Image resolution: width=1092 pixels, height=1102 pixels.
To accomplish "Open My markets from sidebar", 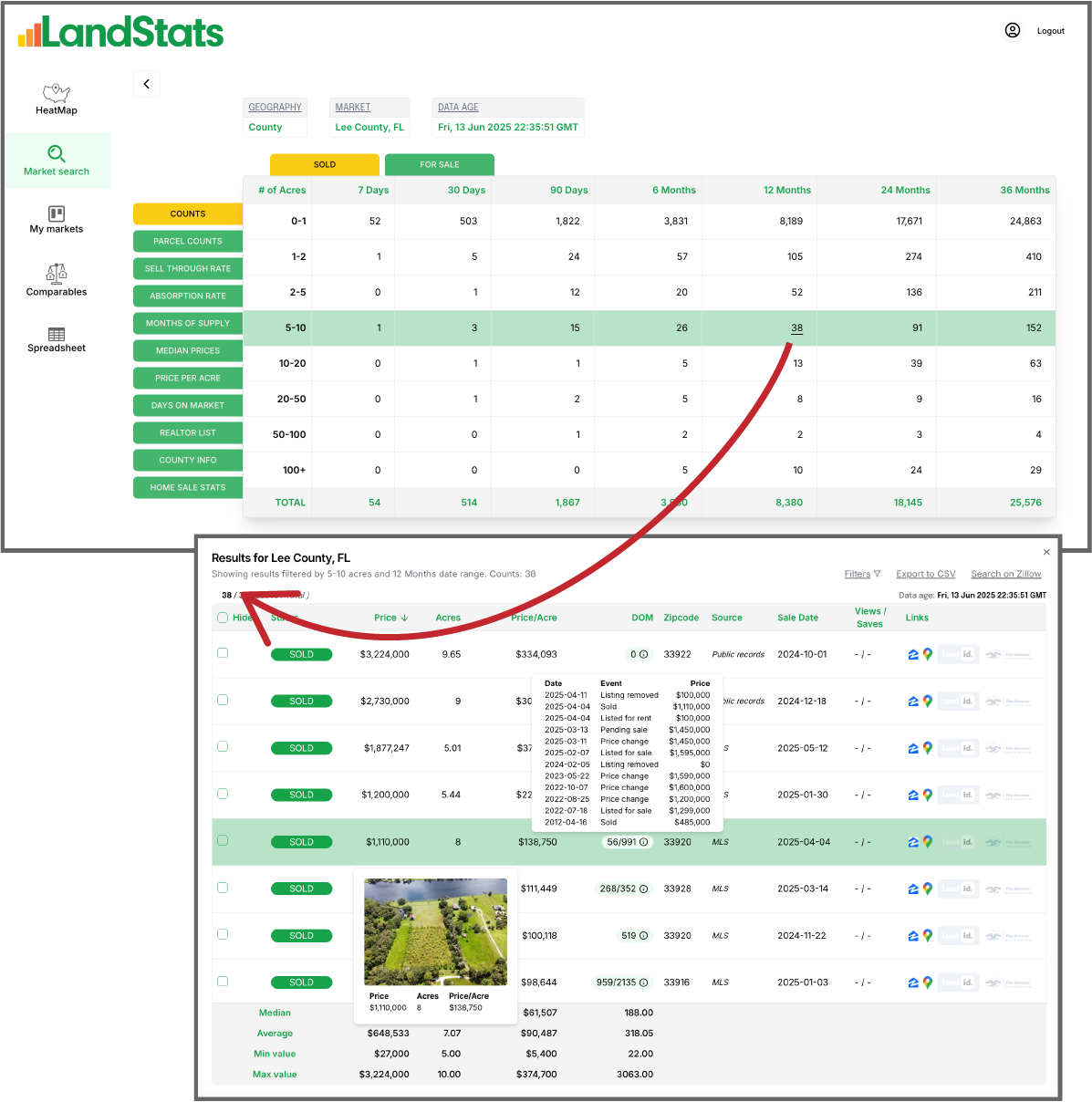I will pyautogui.click(x=57, y=219).
